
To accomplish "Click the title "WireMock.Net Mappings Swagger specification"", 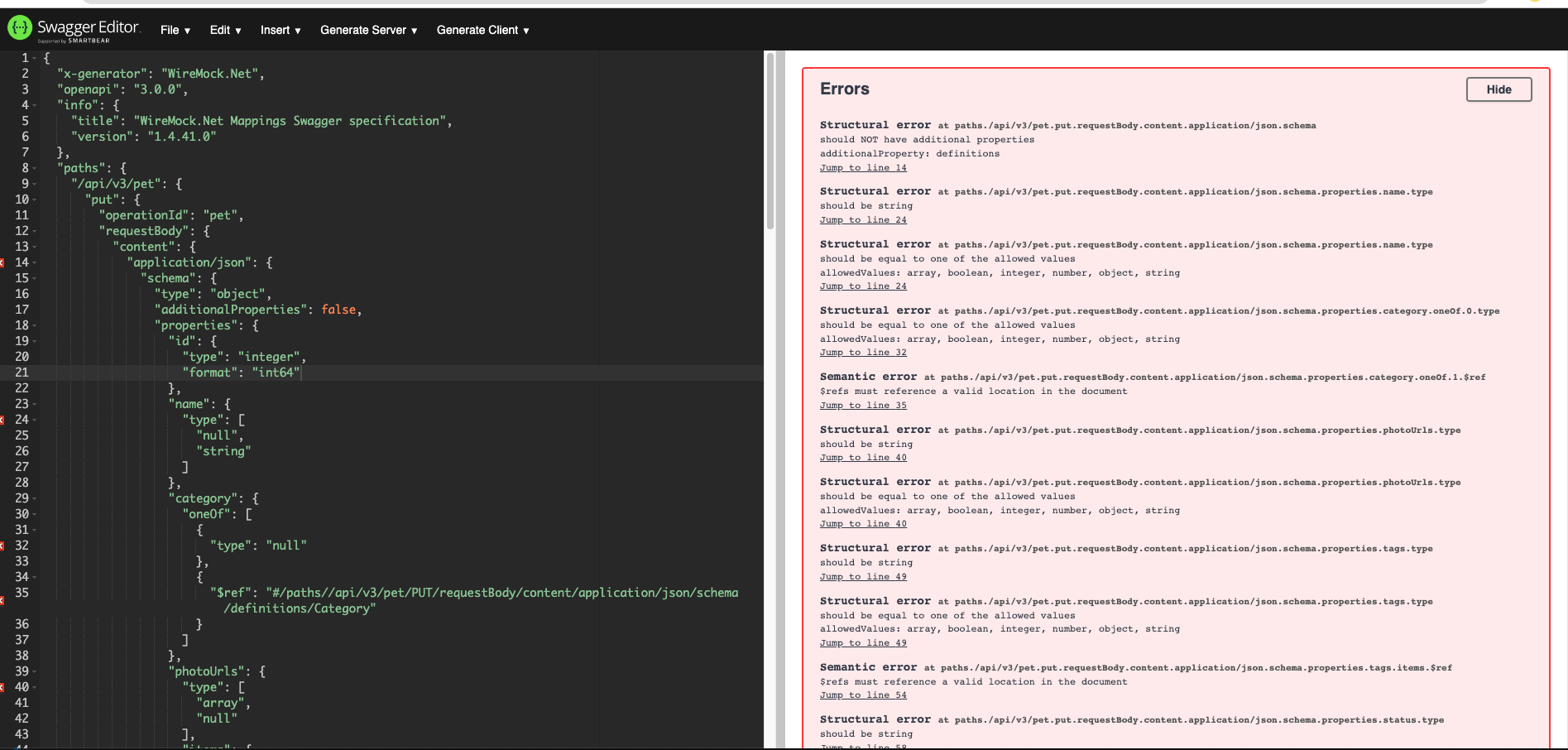I will coord(290,121).
